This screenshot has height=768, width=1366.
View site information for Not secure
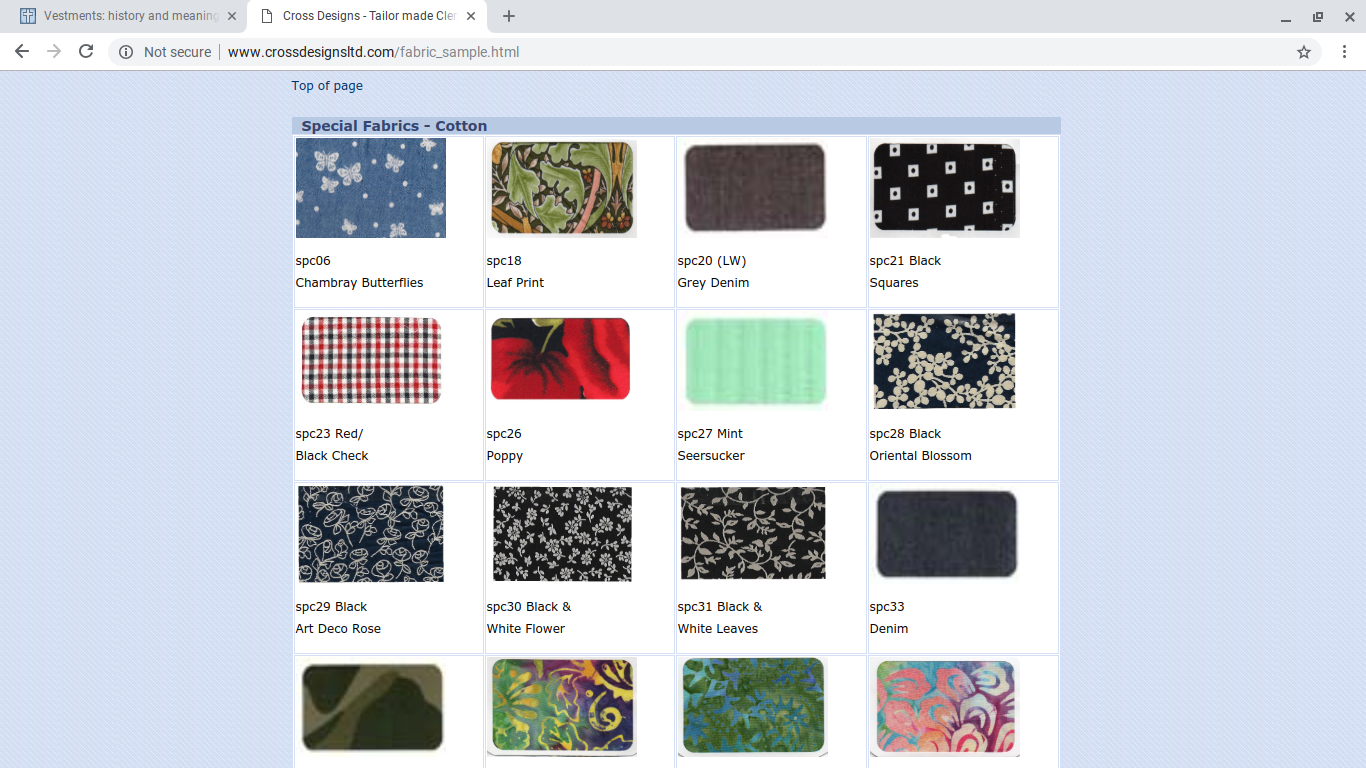[x=165, y=52]
